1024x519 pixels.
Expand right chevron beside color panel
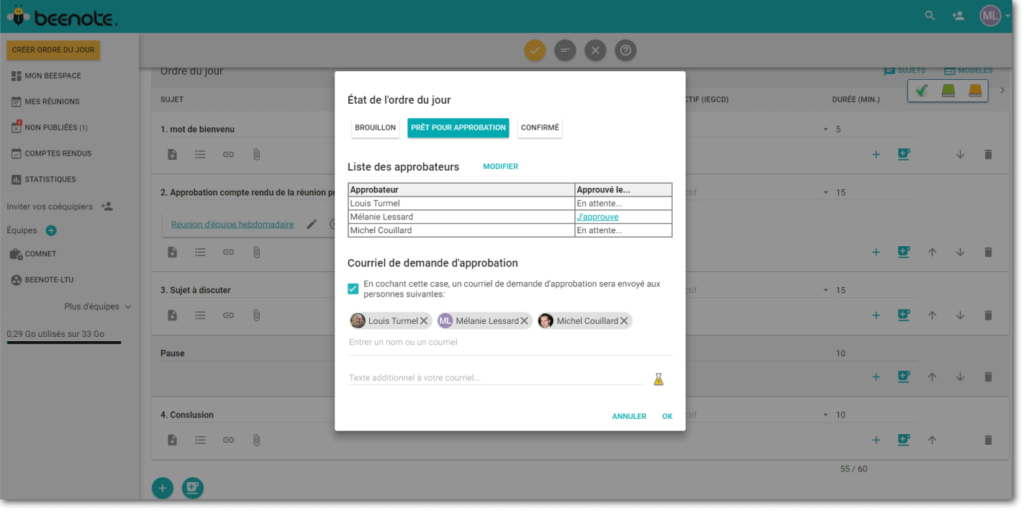pyautogui.click(x=1002, y=91)
